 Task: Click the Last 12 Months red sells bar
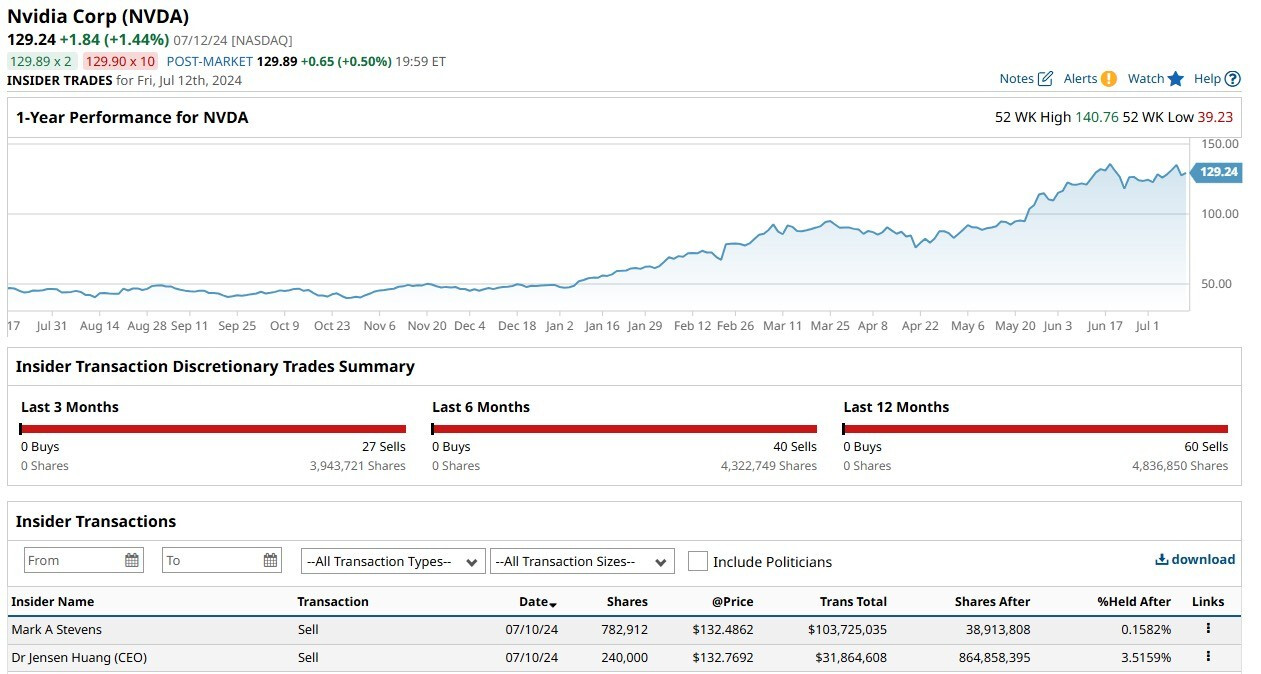tap(1035, 429)
